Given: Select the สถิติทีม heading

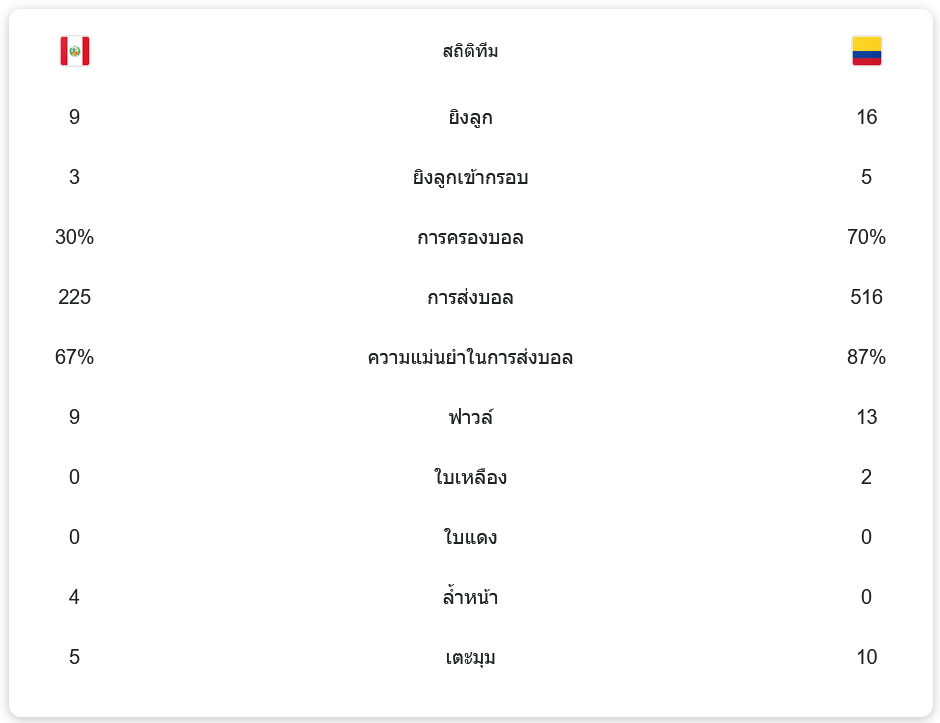Looking at the screenshot, I should coord(470,52).
